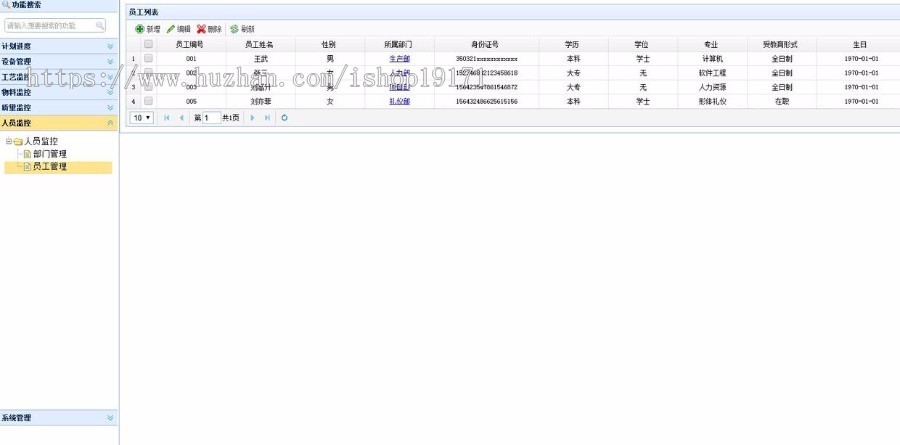This screenshot has height=445, width=900.
Task: Click the pagination reload icon
Action: tap(284, 118)
